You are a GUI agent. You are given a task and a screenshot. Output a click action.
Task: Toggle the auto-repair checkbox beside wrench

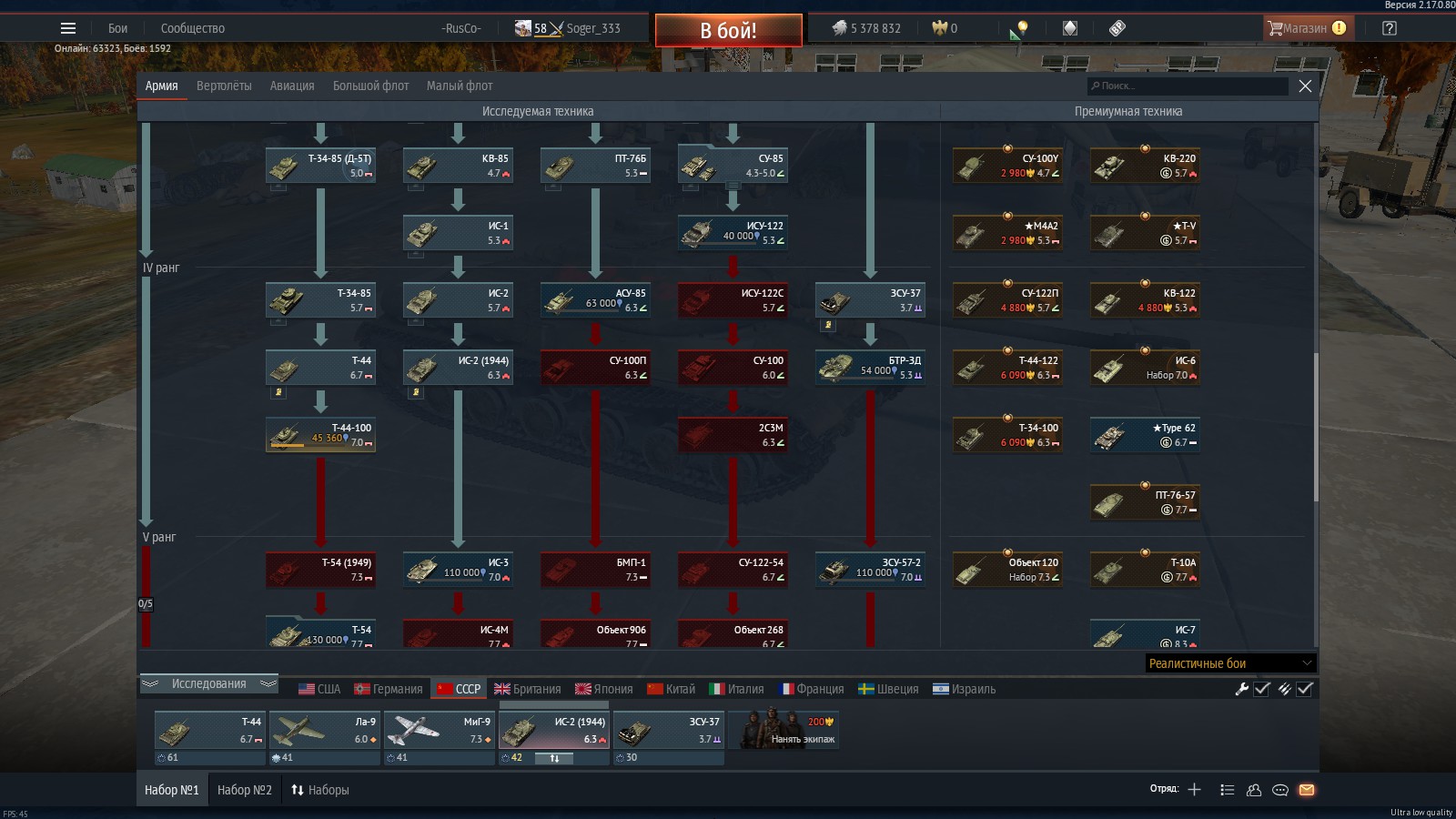click(1261, 689)
